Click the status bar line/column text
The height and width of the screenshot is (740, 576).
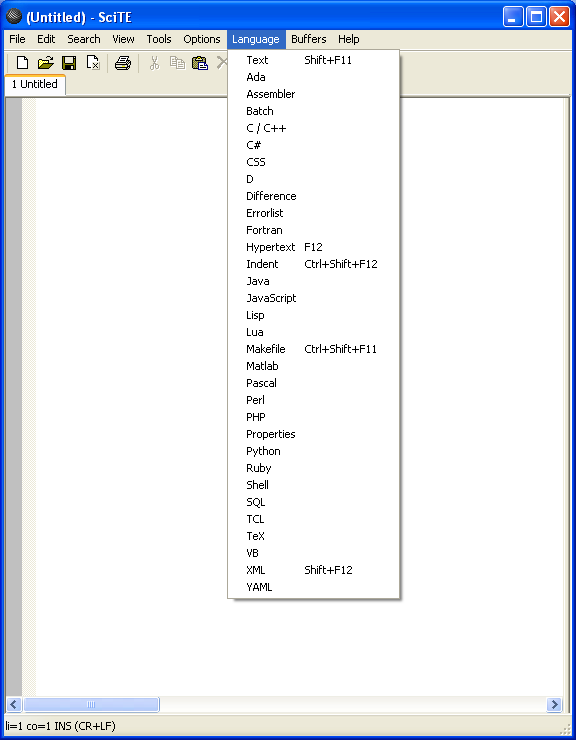(60, 726)
